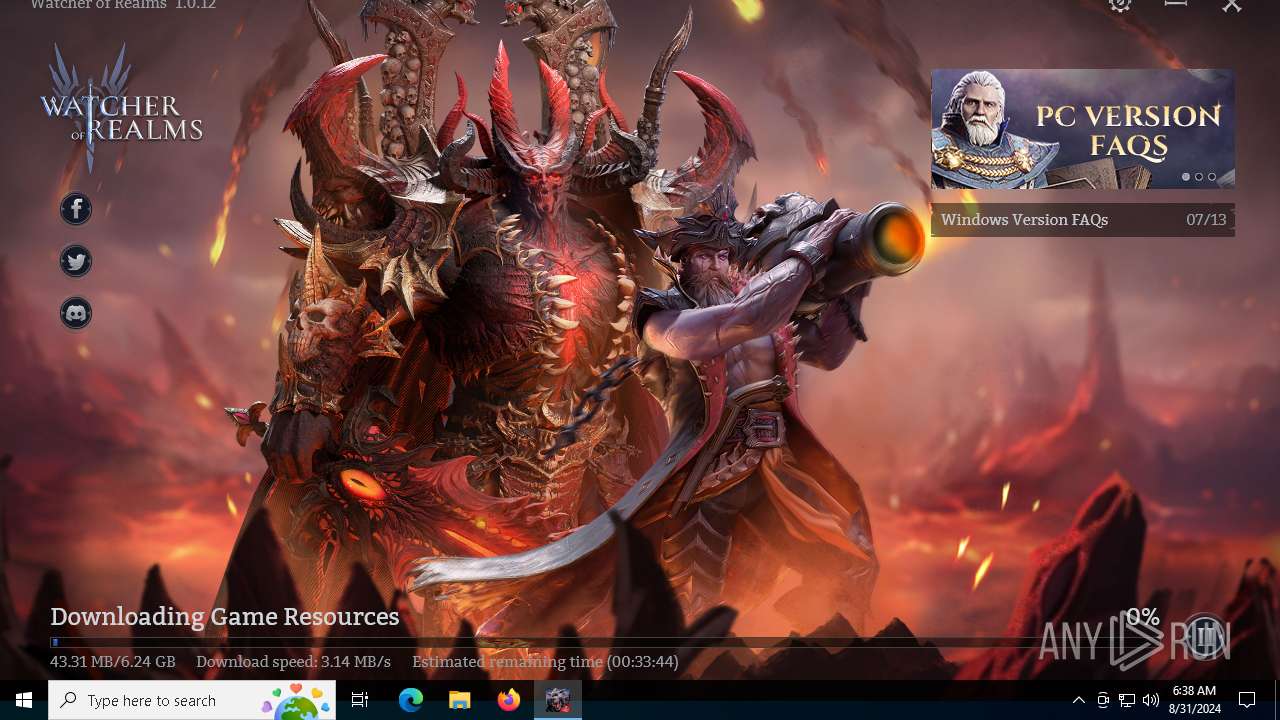Open the network tray icon
Viewport: 1280px width, 720px height.
[x=1127, y=700]
